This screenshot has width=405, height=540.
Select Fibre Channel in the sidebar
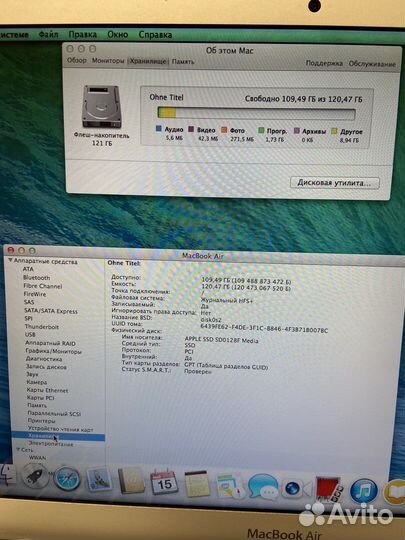[43, 286]
